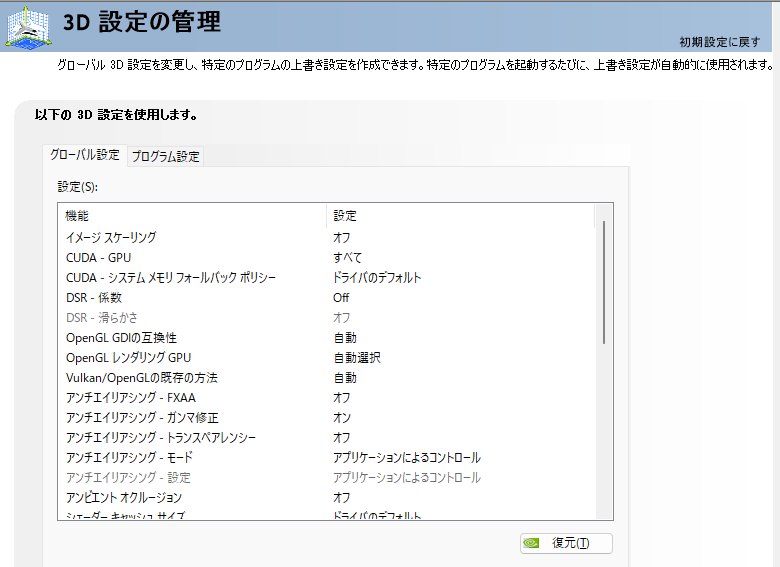Screen dimensions: 780x567
Task: Click オフ value for アンチエイリアシング - FXAA
Action: 342,397
